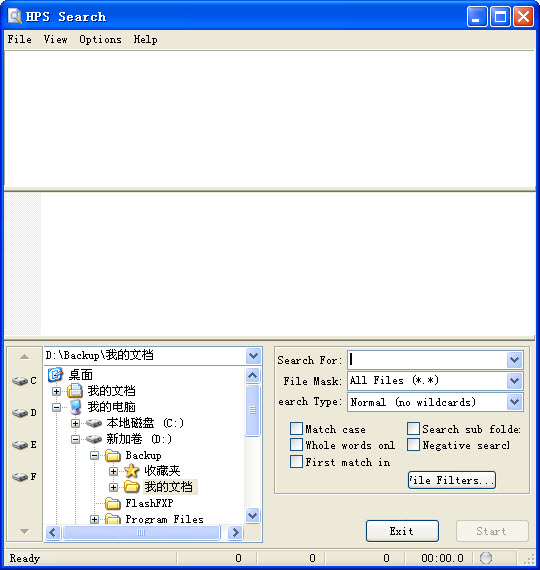Open the View menu

(55, 39)
